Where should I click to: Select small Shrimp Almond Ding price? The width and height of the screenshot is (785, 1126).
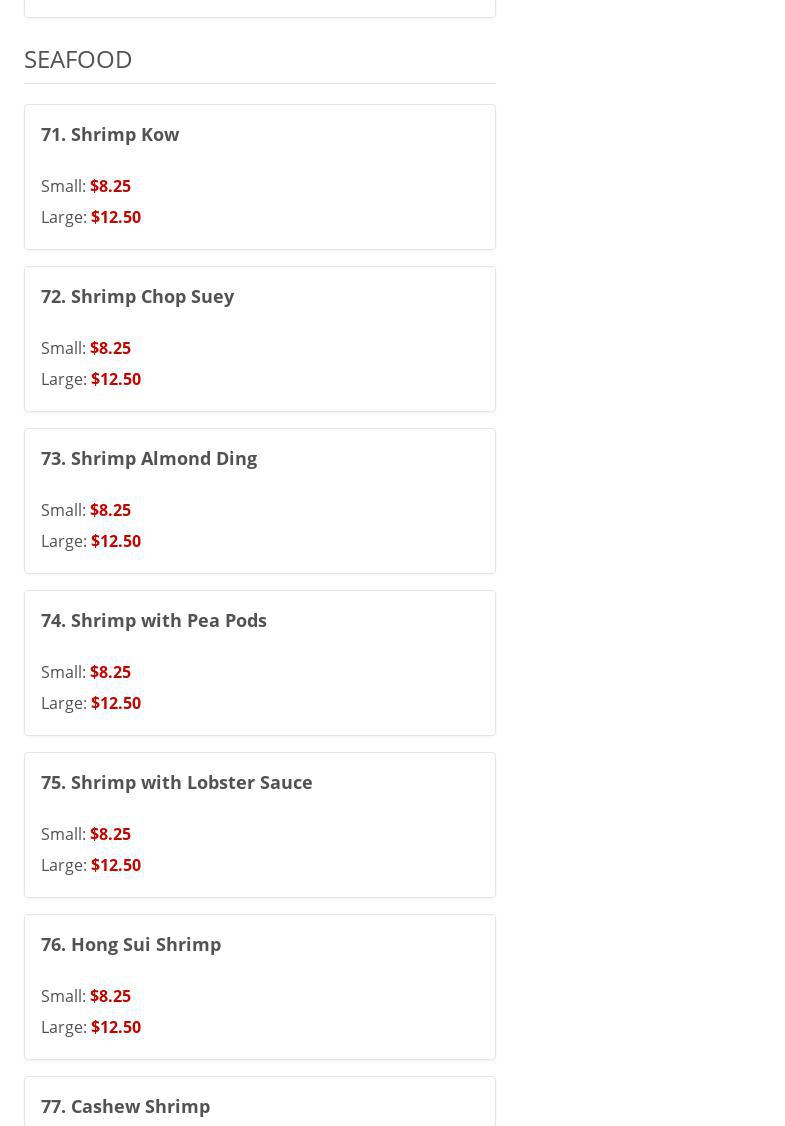(x=110, y=510)
